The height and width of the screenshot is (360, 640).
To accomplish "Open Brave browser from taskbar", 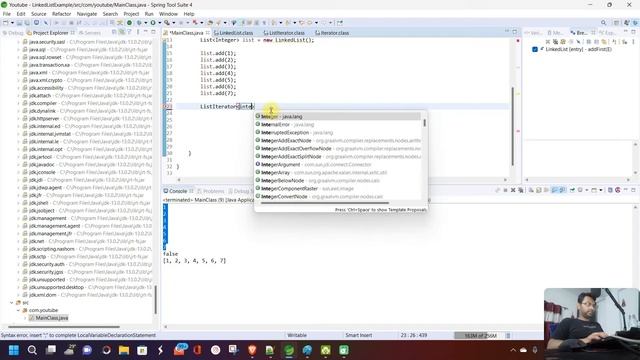I will 252,350.
